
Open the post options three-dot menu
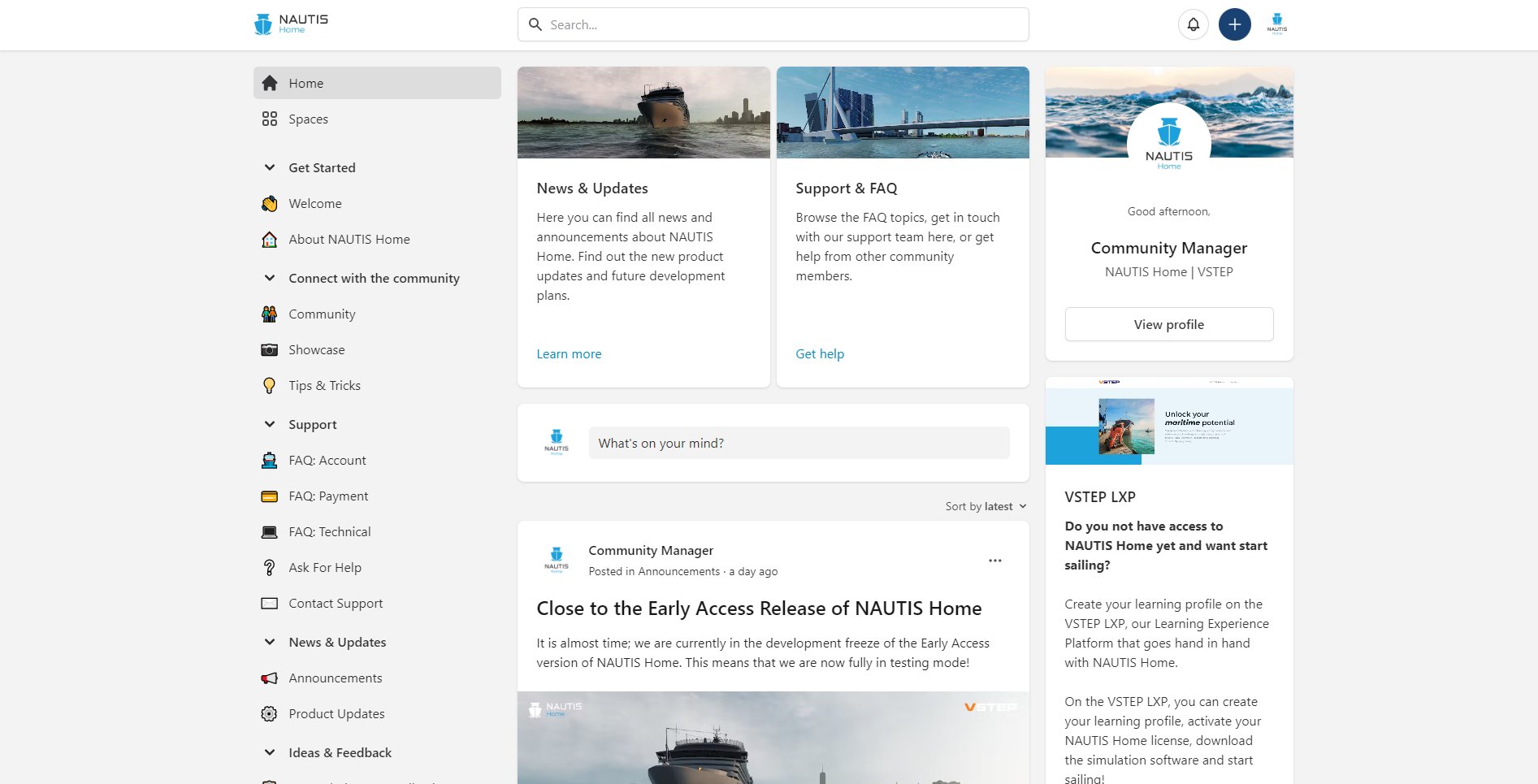[x=995, y=561]
